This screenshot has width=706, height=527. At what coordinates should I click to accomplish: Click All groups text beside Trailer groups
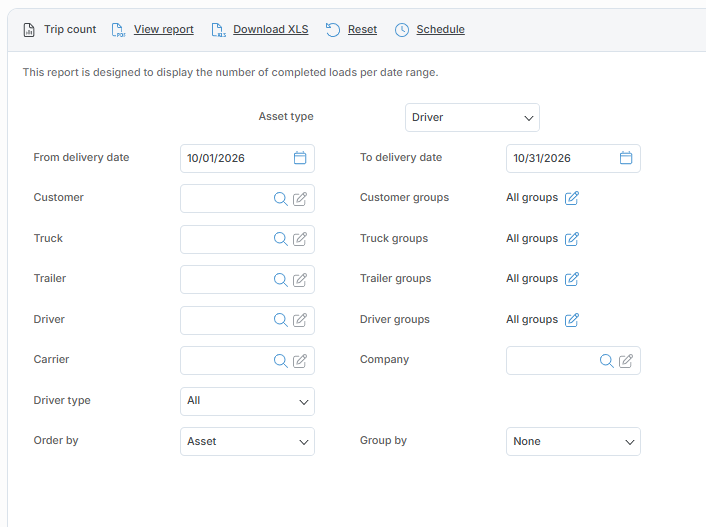pyautogui.click(x=532, y=278)
